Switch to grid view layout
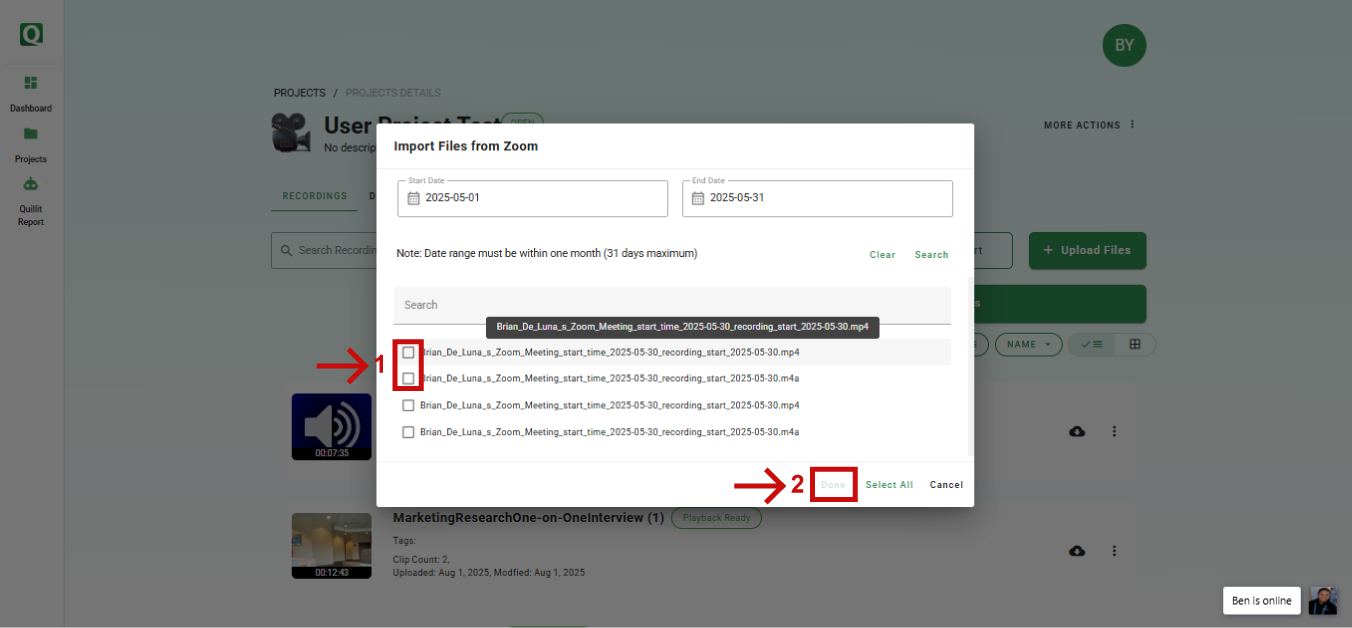The image size is (1352, 628). pos(1135,344)
